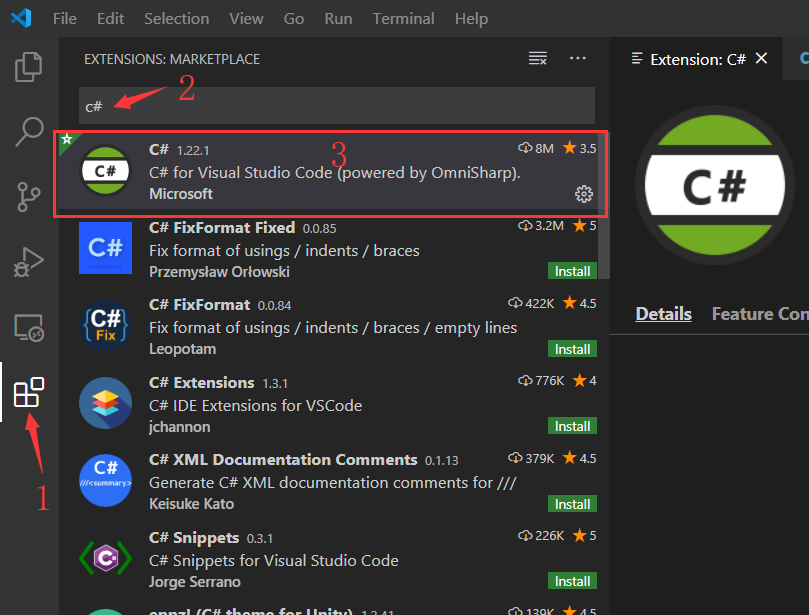809x615 pixels.
Task: Click the 226K download count
Action: [x=541, y=536]
